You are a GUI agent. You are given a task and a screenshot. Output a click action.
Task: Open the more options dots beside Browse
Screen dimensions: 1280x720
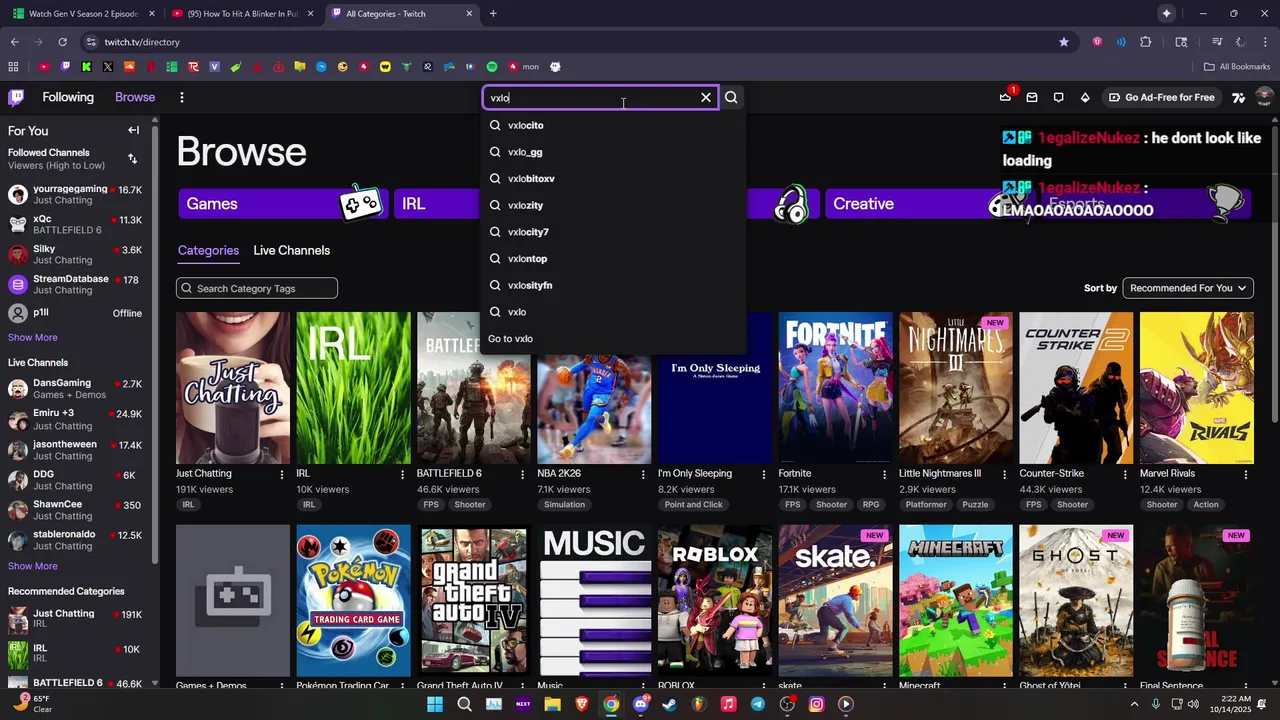181,97
